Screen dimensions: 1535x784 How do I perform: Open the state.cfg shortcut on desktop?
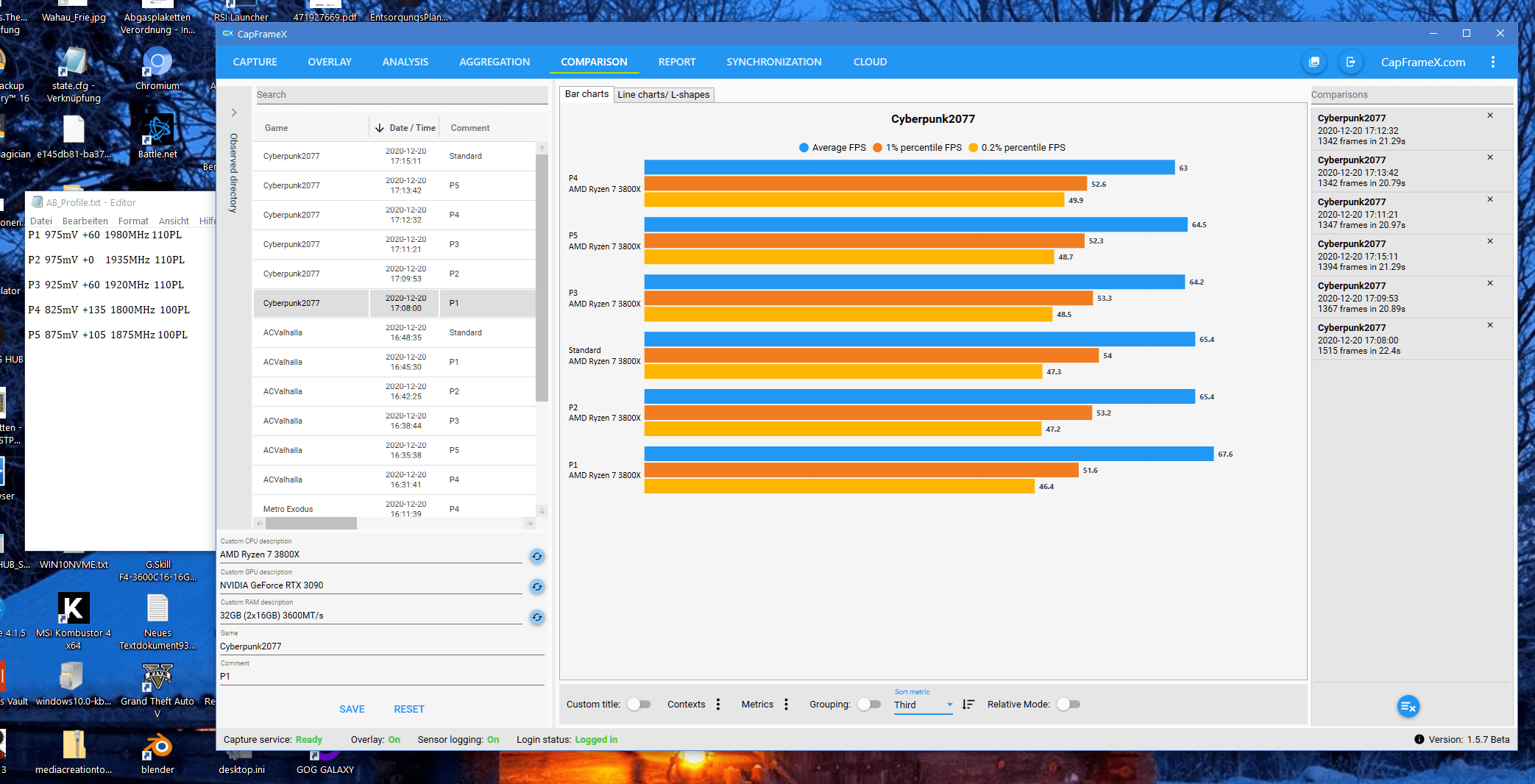(74, 75)
